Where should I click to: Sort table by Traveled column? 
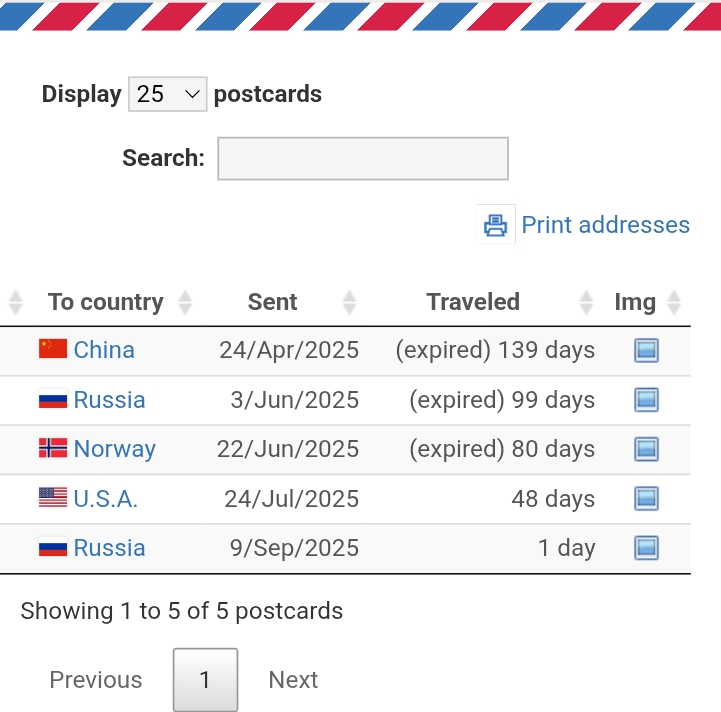point(473,302)
